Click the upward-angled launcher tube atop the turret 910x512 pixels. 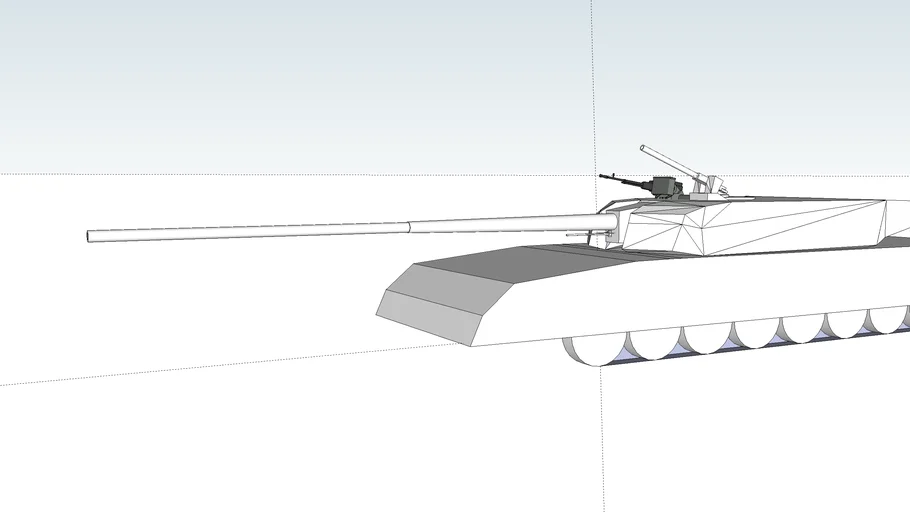click(668, 163)
